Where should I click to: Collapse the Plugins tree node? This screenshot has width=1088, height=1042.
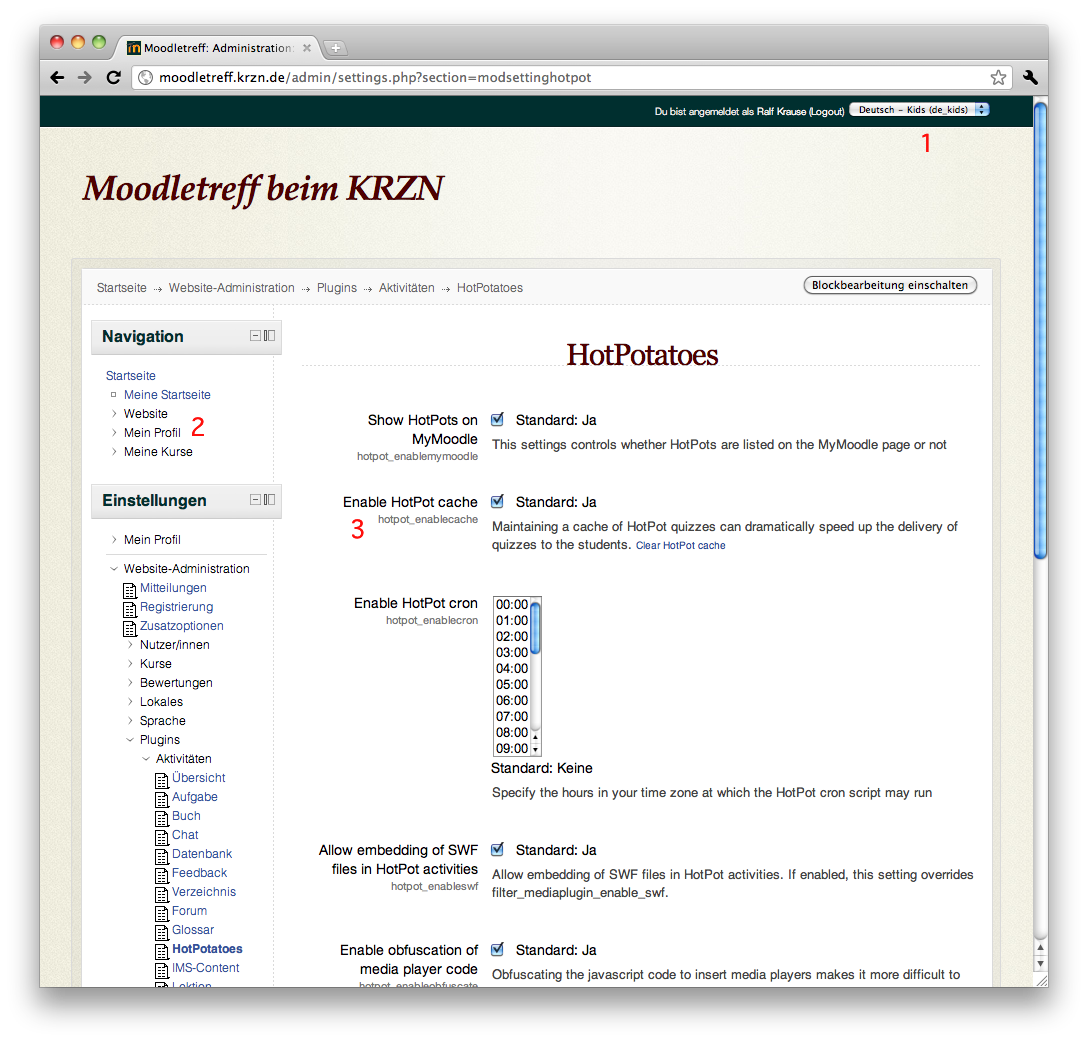(130, 740)
